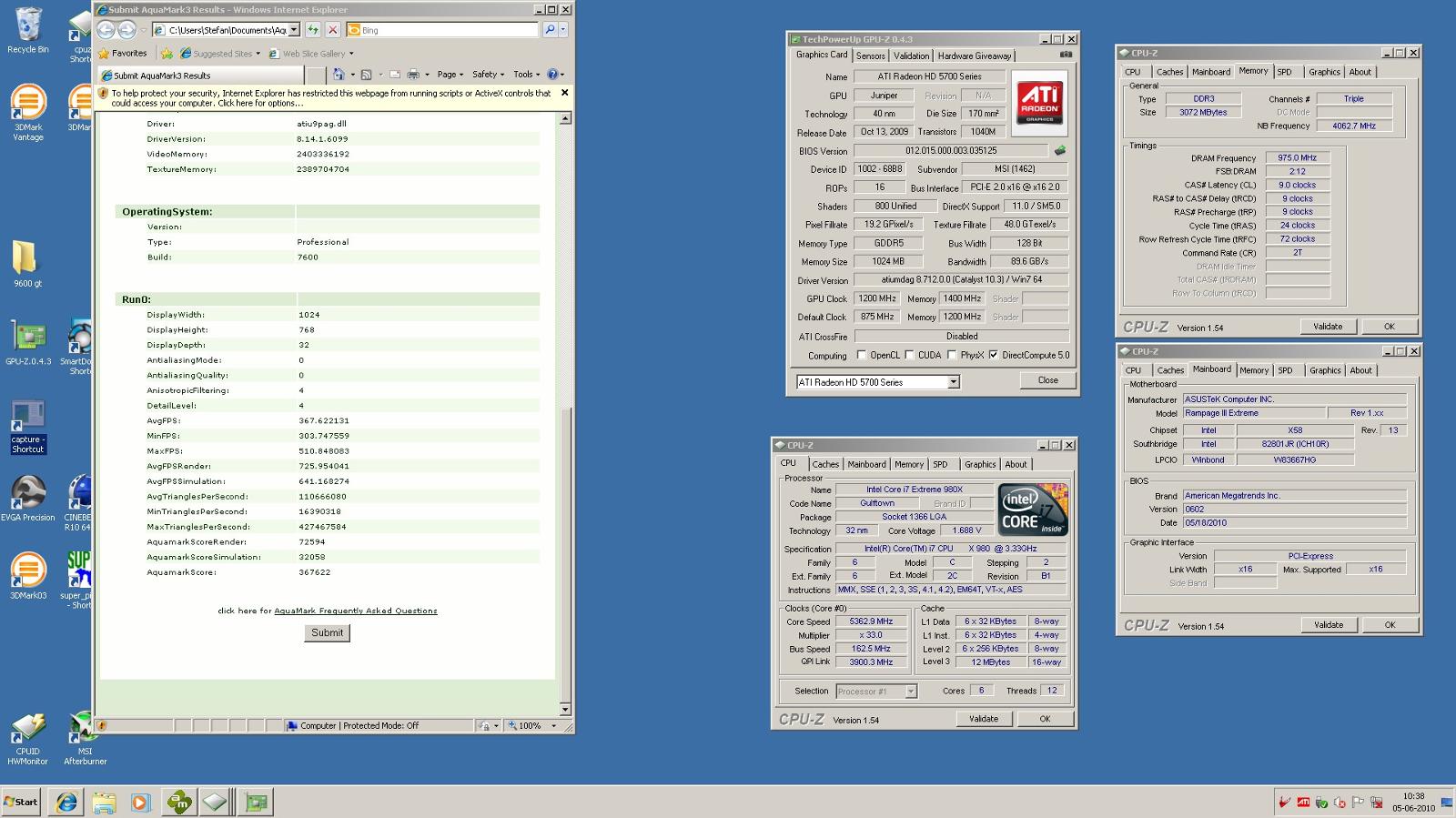Click the Print toolbar icon
Image resolution: width=1456 pixels, height=818 pixels.
[x=413, y=75]
